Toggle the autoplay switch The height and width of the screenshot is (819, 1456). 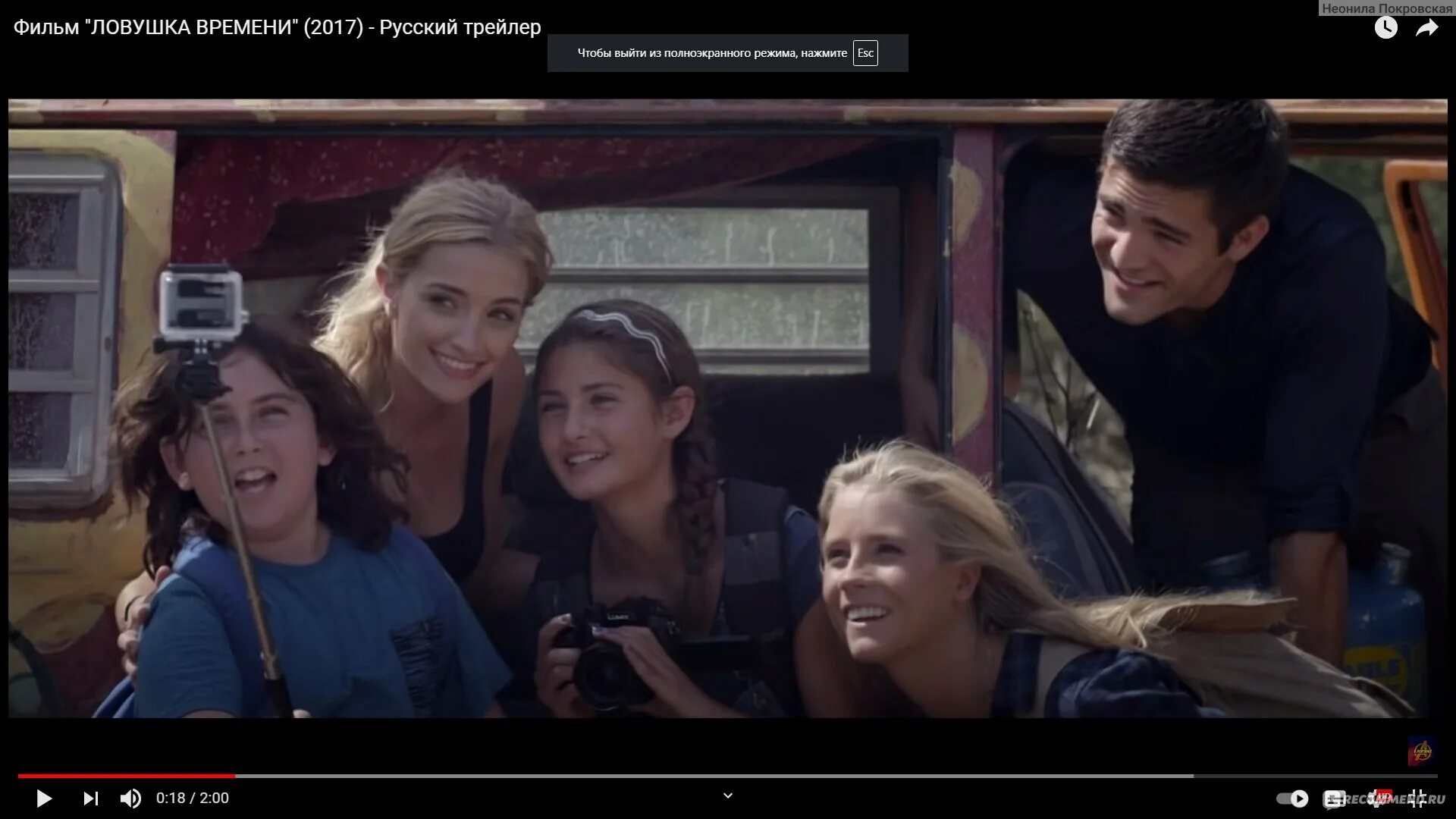point(1292,799)
